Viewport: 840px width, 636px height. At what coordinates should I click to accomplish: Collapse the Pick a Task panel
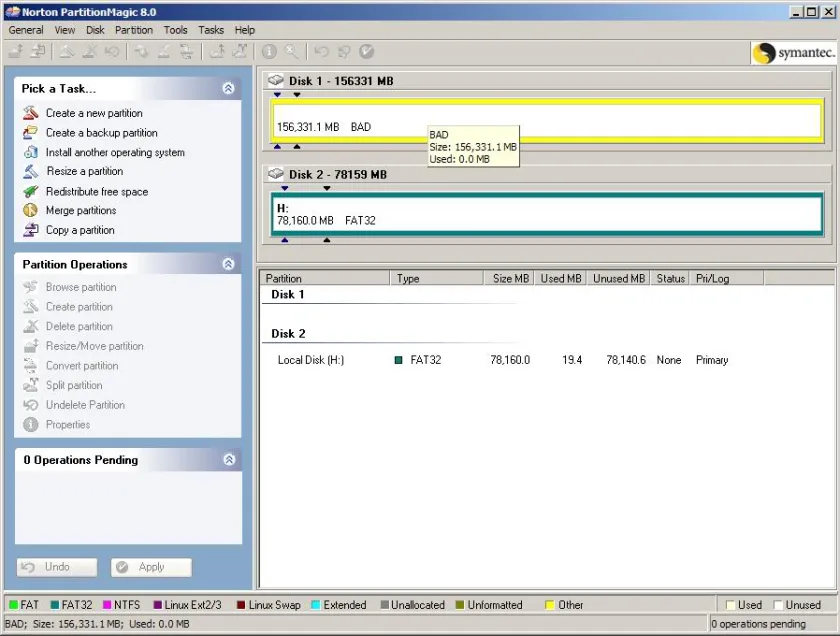[228, 88]
